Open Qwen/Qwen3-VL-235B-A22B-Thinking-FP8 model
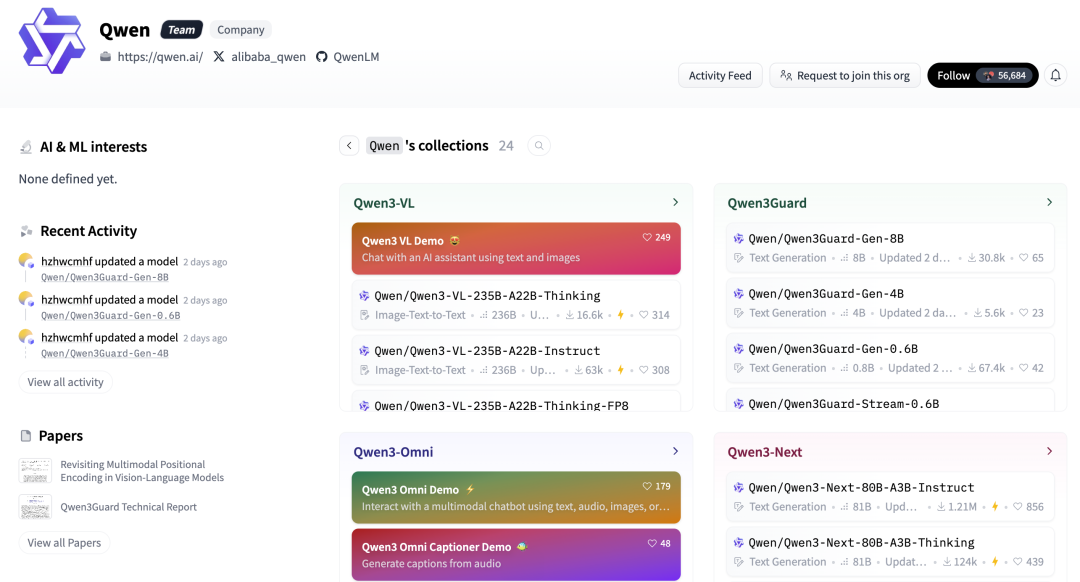Viewport: 1080px width, 582px height. 516,401
